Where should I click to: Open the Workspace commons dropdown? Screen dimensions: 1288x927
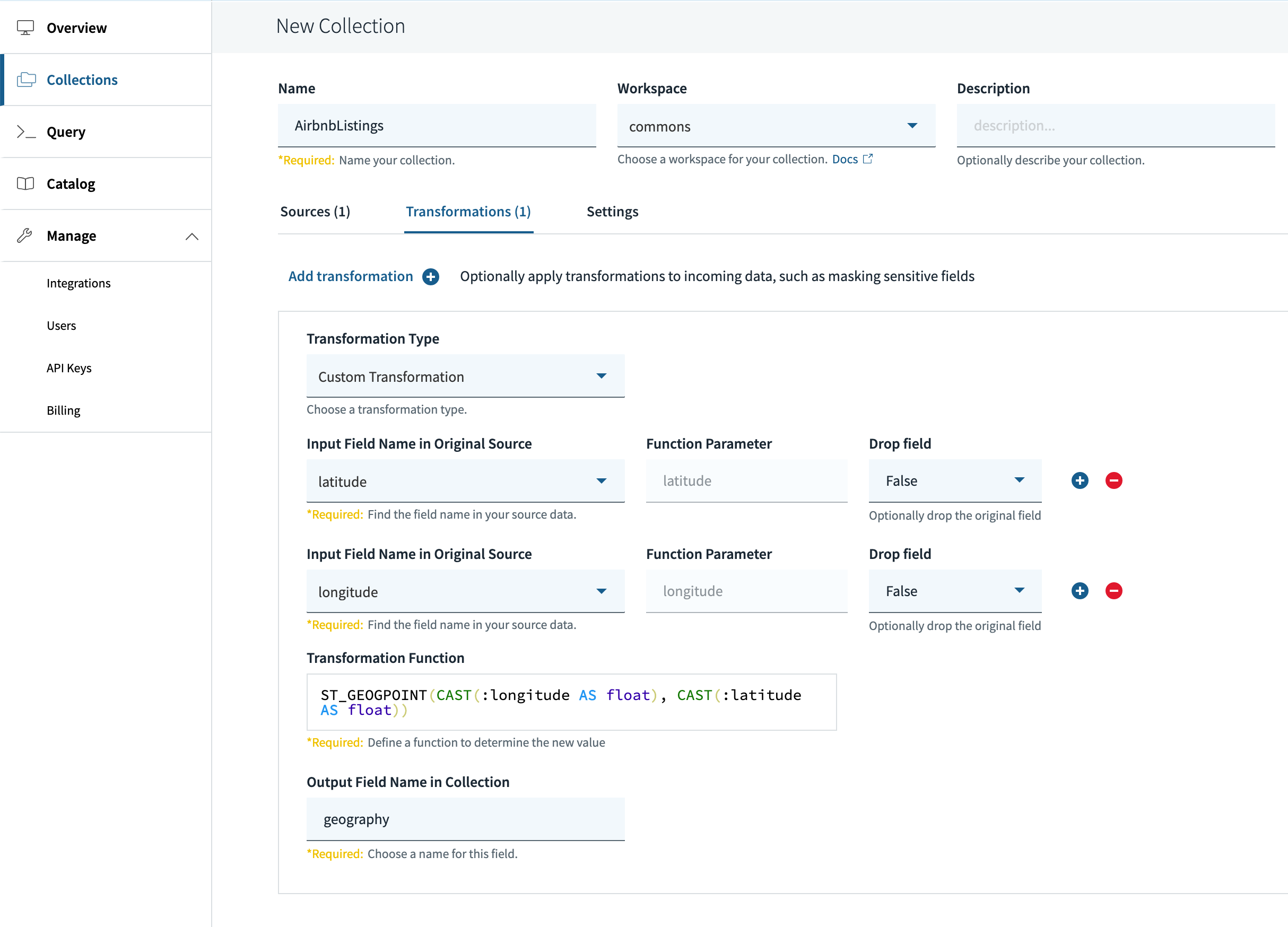click(775, 126)
